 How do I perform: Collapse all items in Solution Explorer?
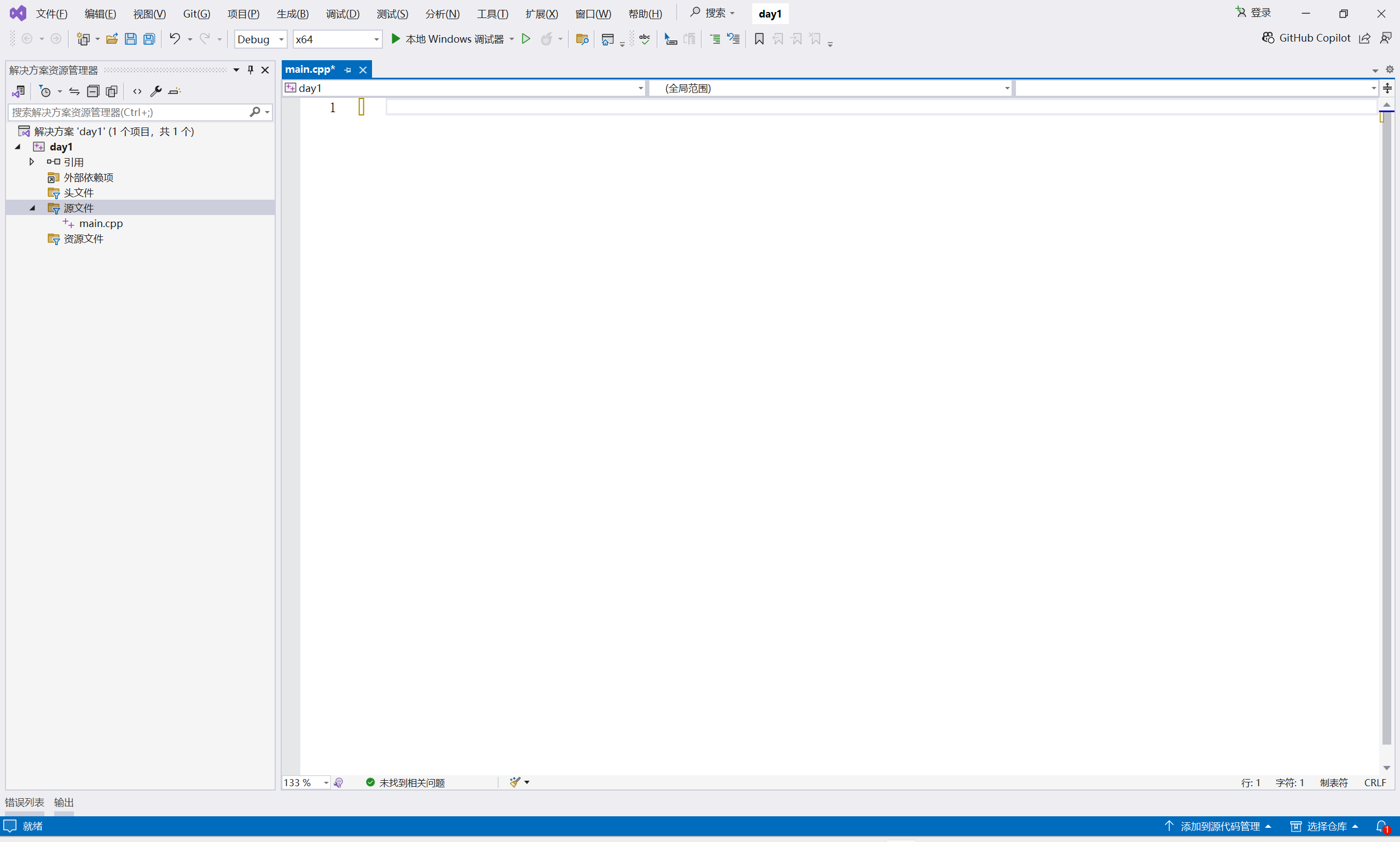click(93, 91)
